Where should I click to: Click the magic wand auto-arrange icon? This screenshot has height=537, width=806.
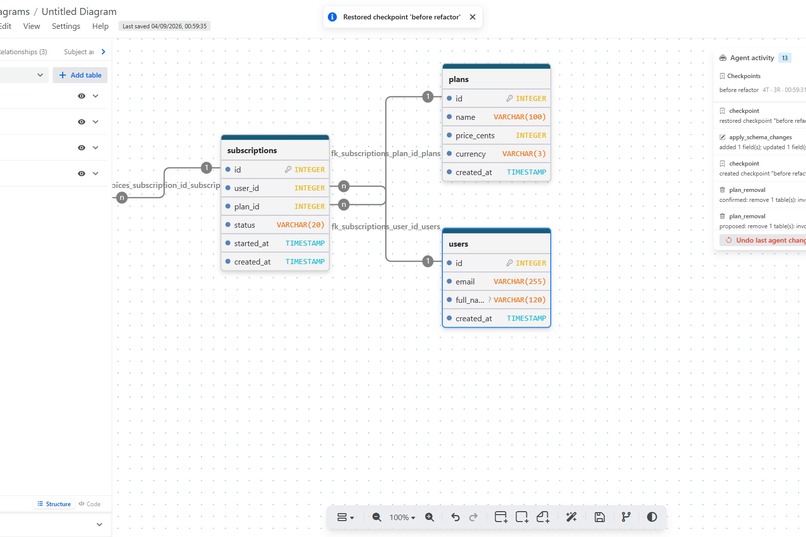pos(571,517)
